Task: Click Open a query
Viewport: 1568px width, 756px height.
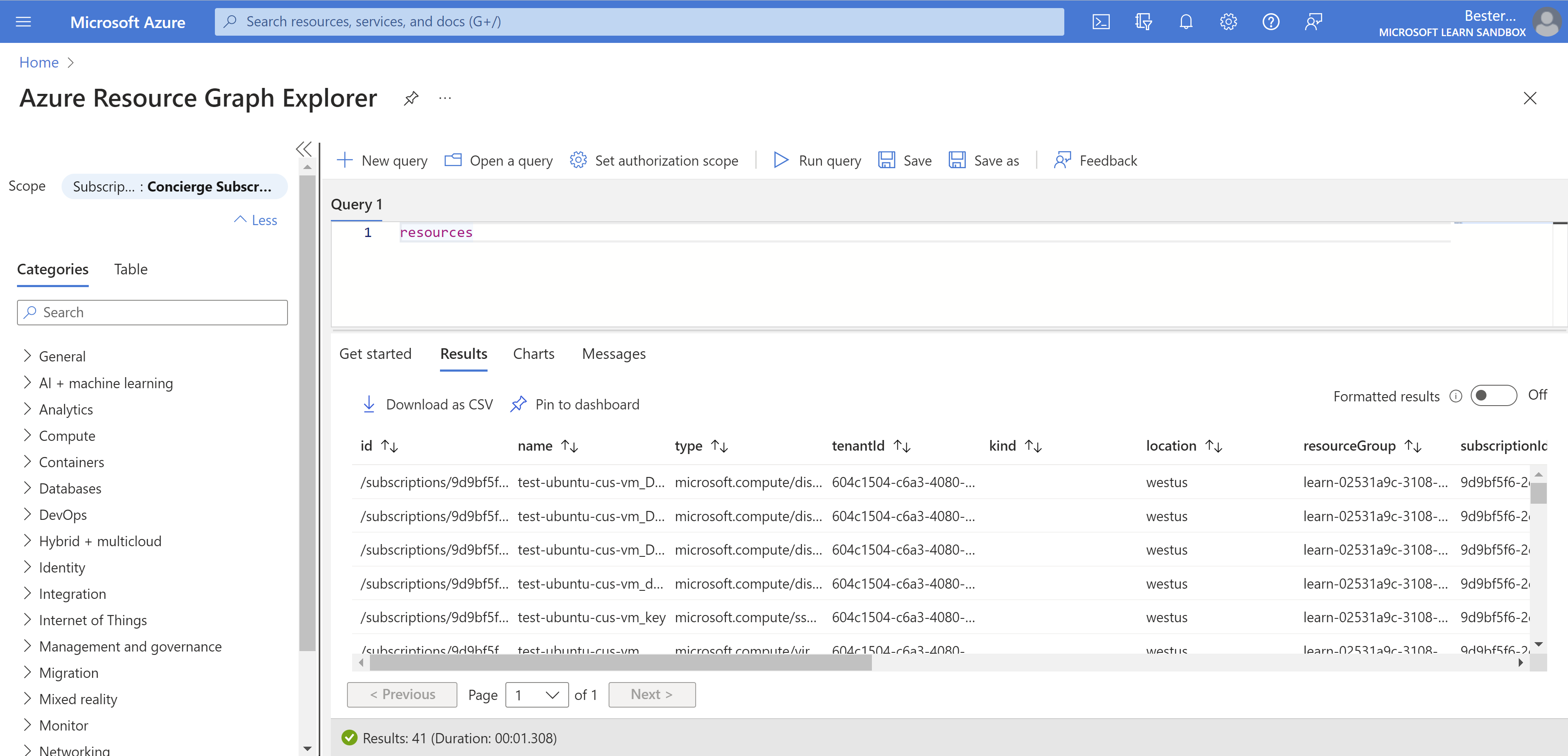Action: point(499,161)
